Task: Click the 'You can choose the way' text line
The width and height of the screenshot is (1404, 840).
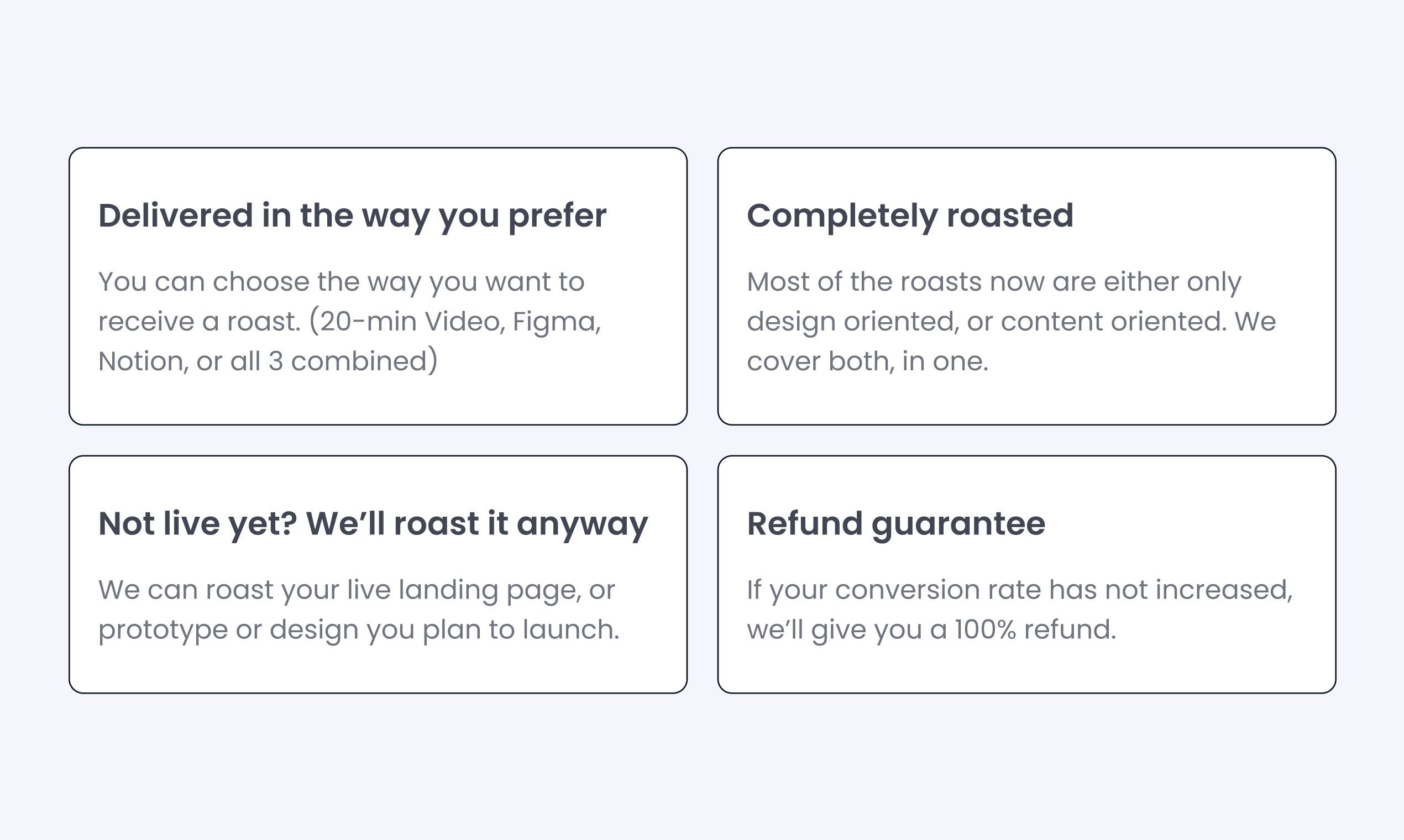Action: tap(341, 282)
